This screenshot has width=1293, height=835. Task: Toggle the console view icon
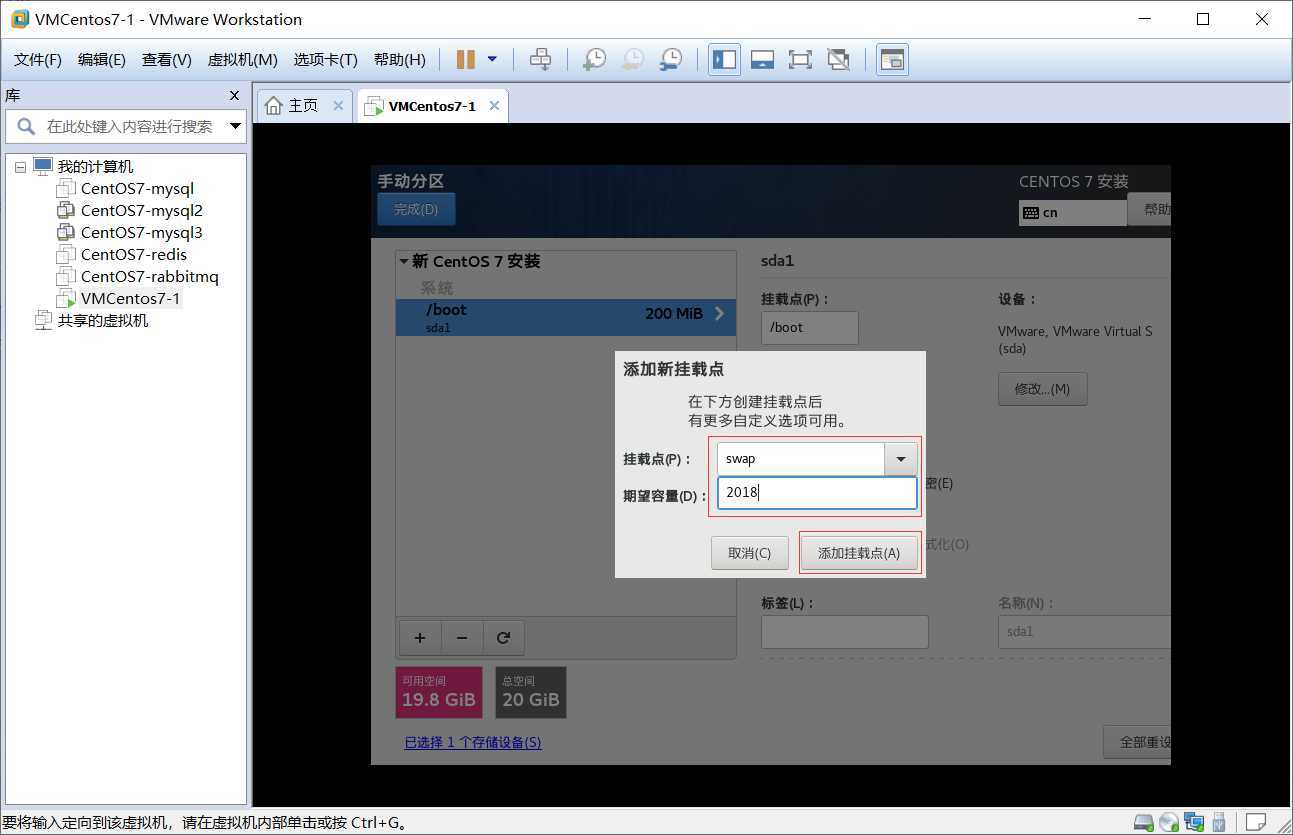[892, 60]
